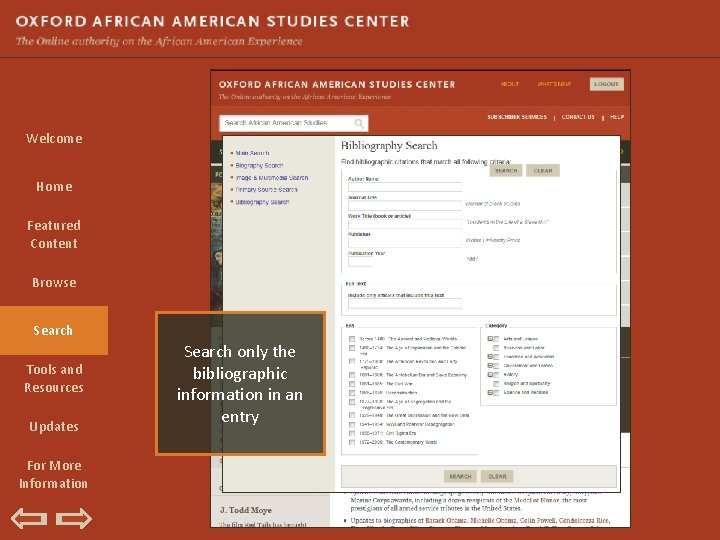Click the Publisher input field
The height and width of the screenshot is (540, 720).
tap(405, 242)
